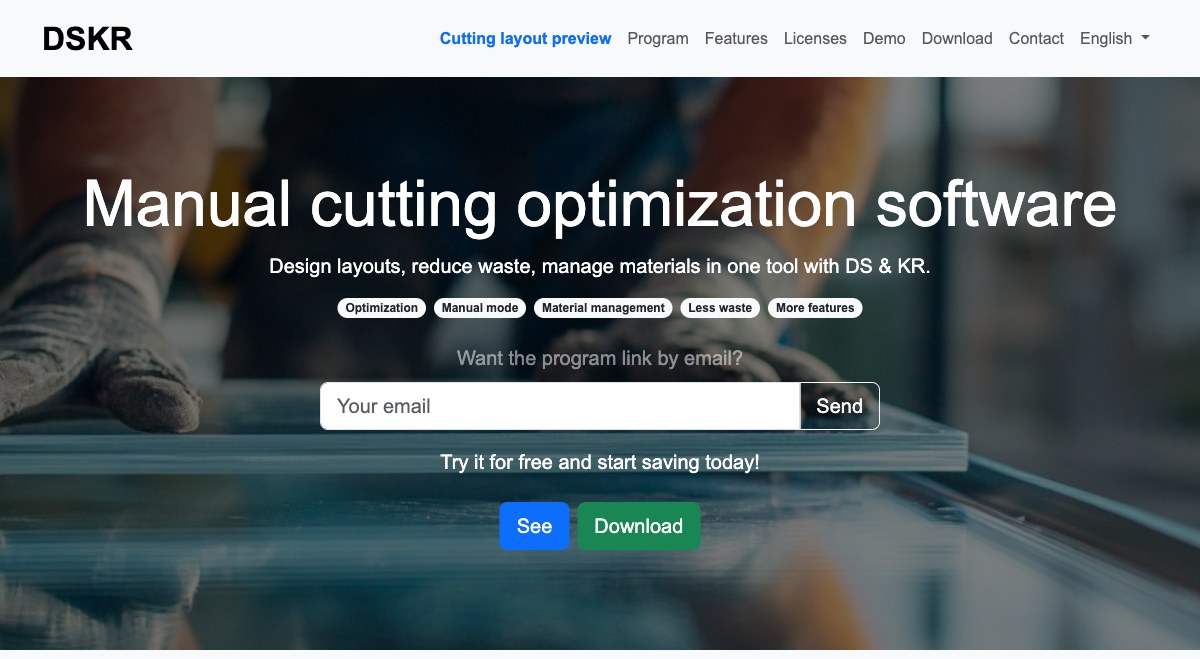Navigate to Licenses page

point(815,38)
